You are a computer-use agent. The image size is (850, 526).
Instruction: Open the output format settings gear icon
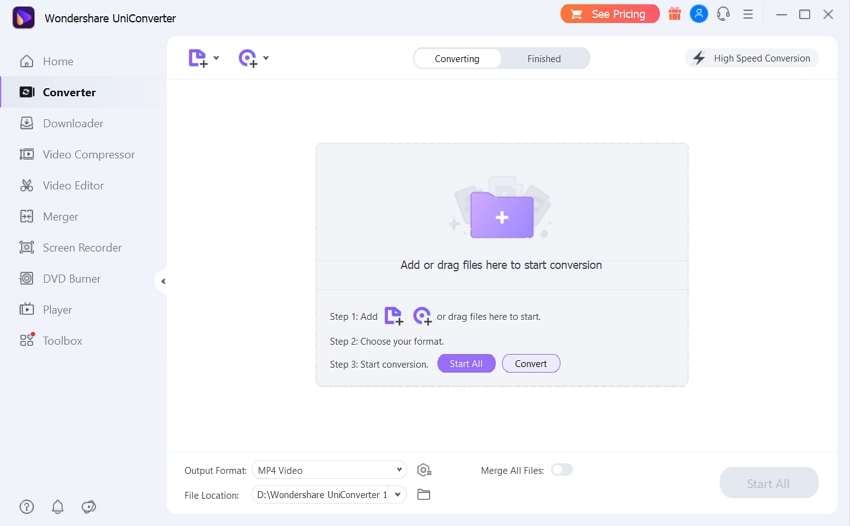424,470
